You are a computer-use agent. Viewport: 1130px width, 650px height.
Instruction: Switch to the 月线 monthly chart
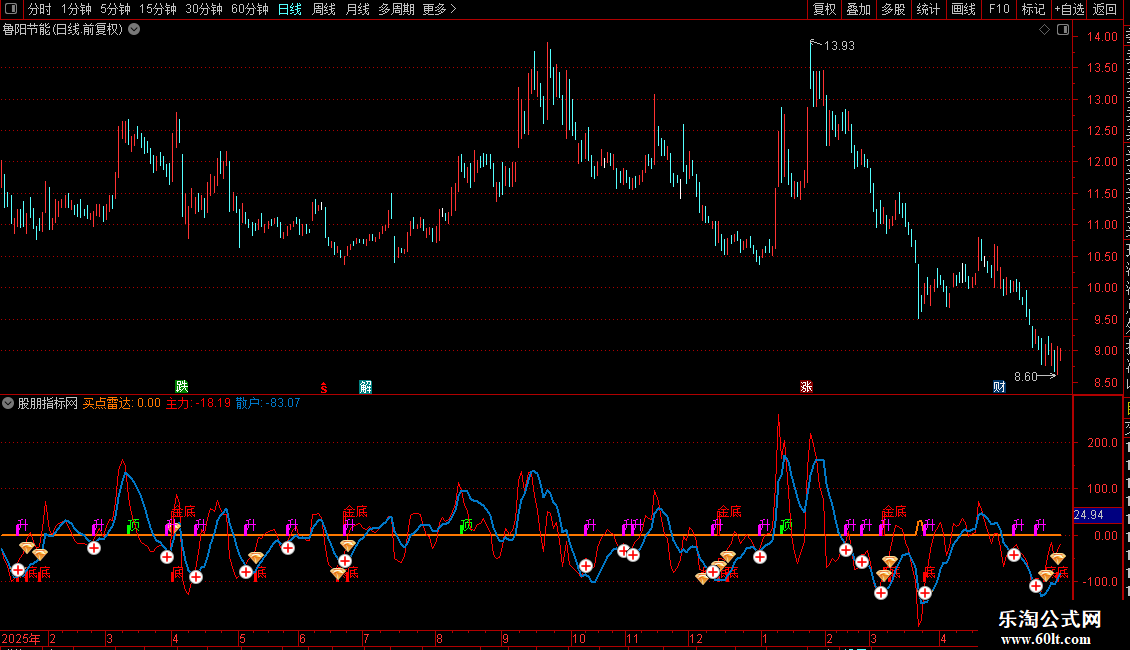point(357,9)
